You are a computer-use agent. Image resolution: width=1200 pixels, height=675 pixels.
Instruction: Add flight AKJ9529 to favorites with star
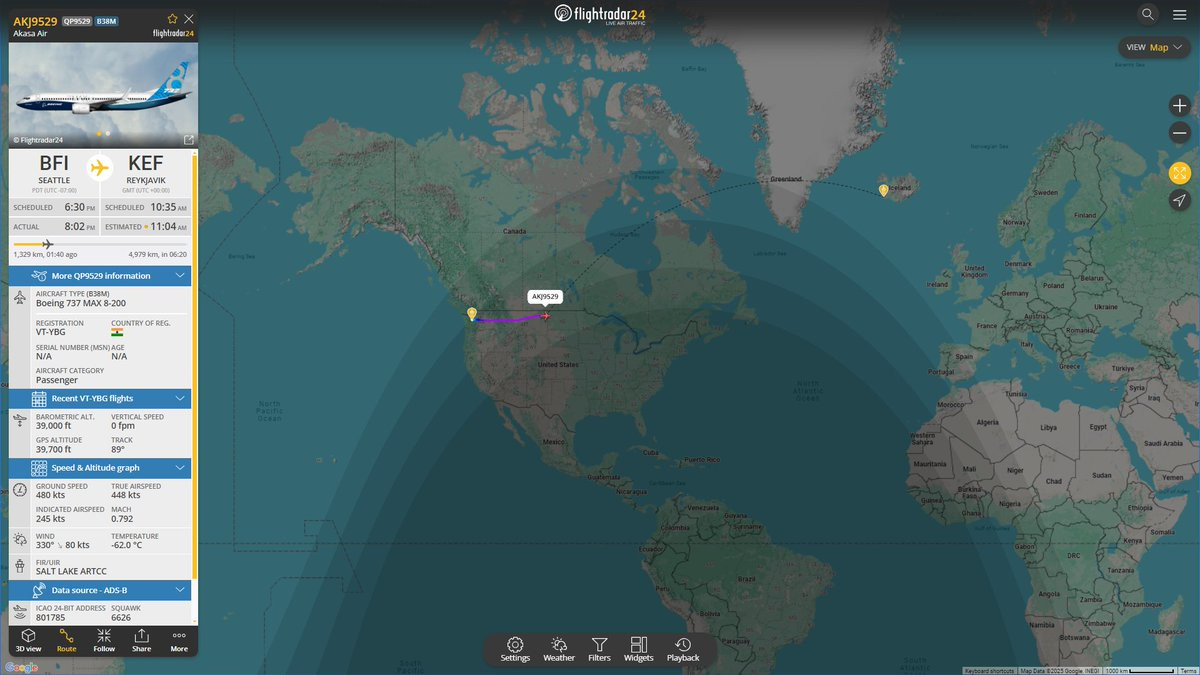tap(173, 18)
